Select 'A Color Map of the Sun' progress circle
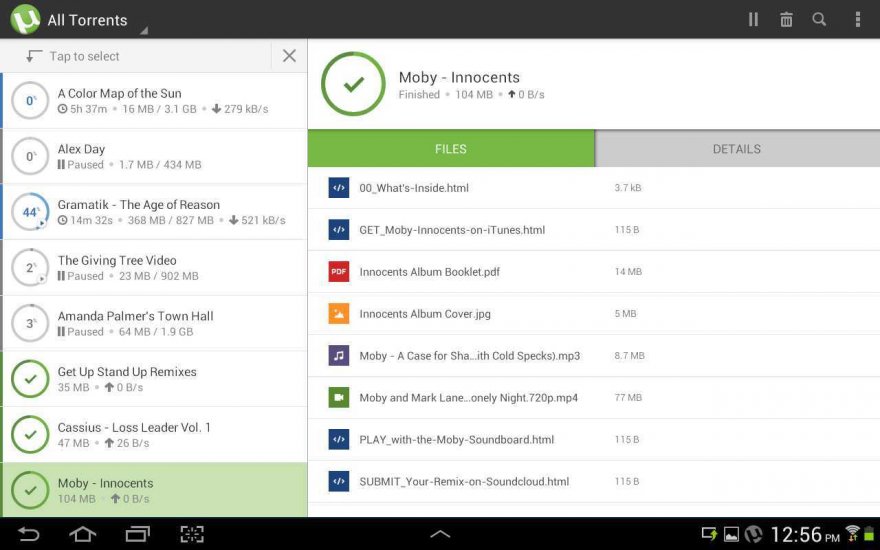Screen dimensions: 880x550 pyautogui.click(x=30, y=100)
